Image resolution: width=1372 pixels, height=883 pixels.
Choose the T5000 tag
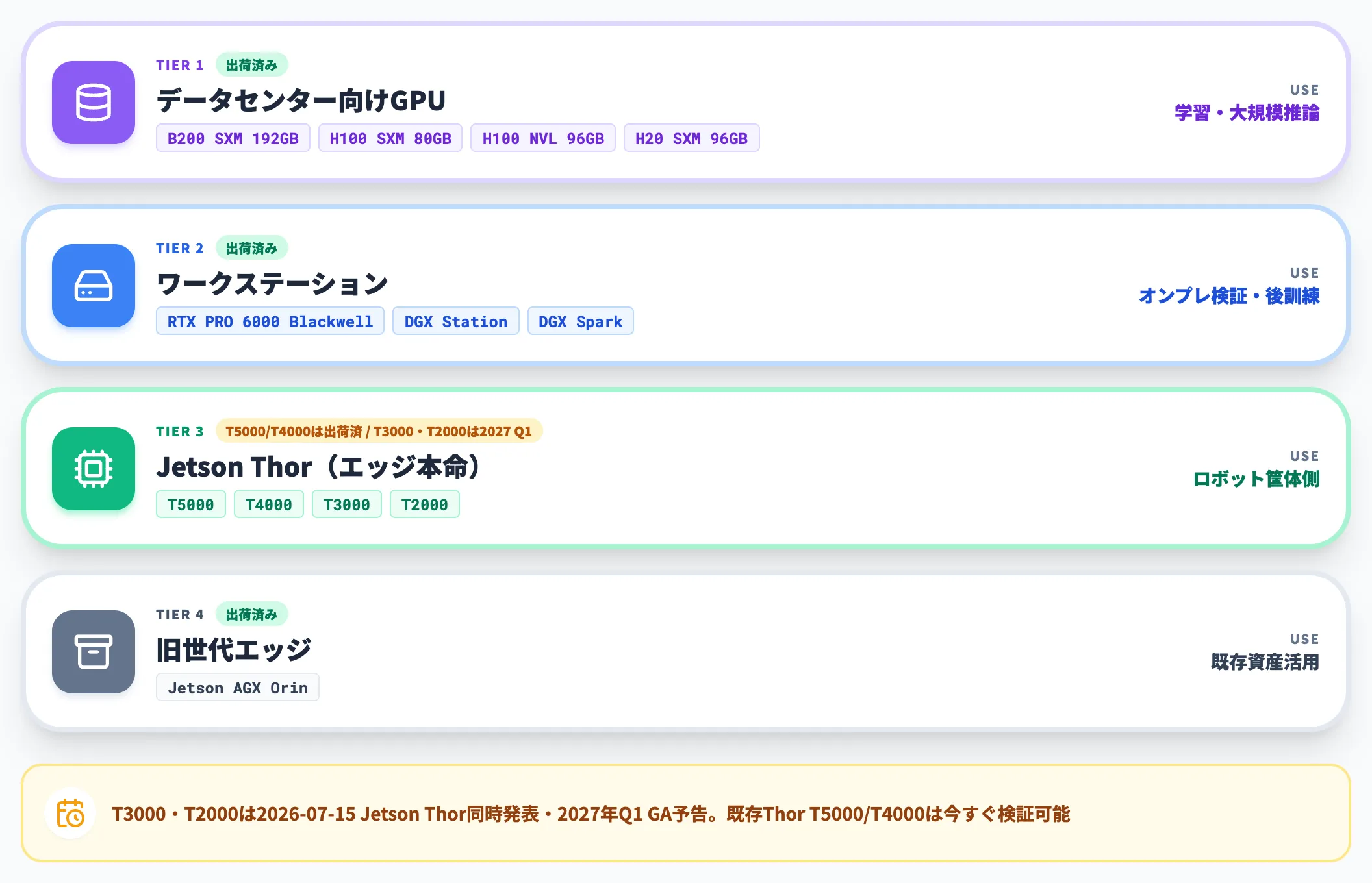(x=191, y=504)
